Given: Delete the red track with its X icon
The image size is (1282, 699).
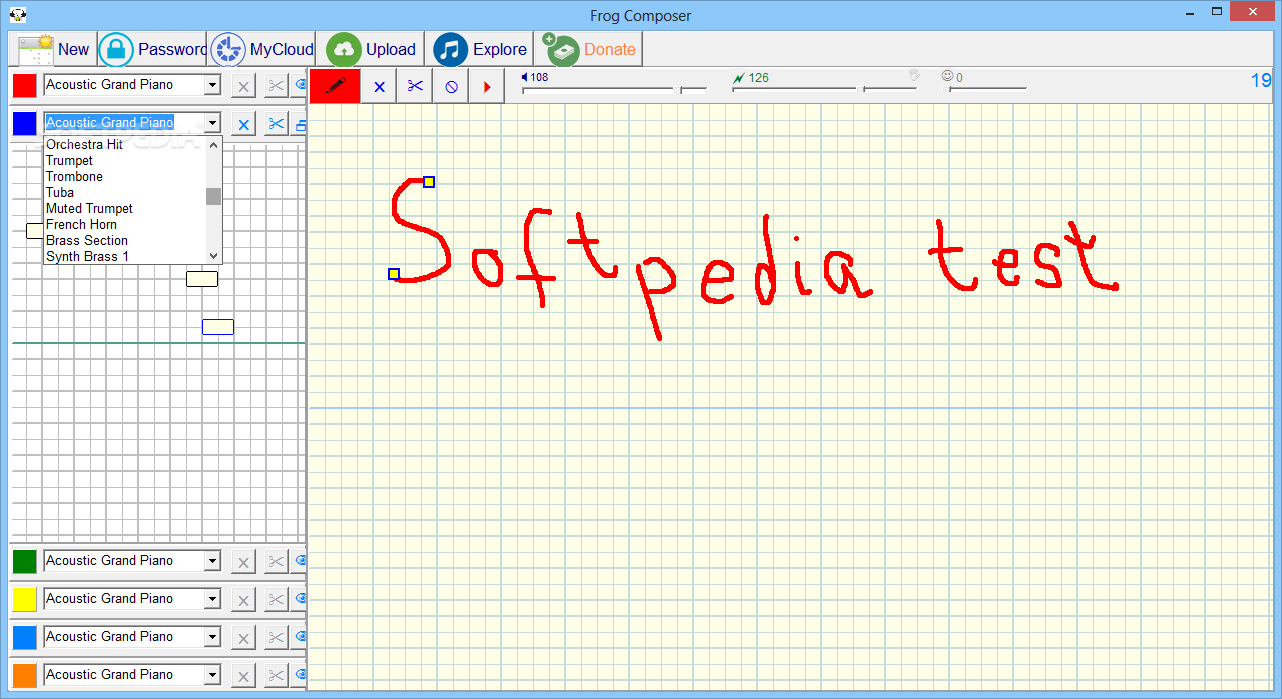Looking at the screenshot, I should click(x=243, y=86).
